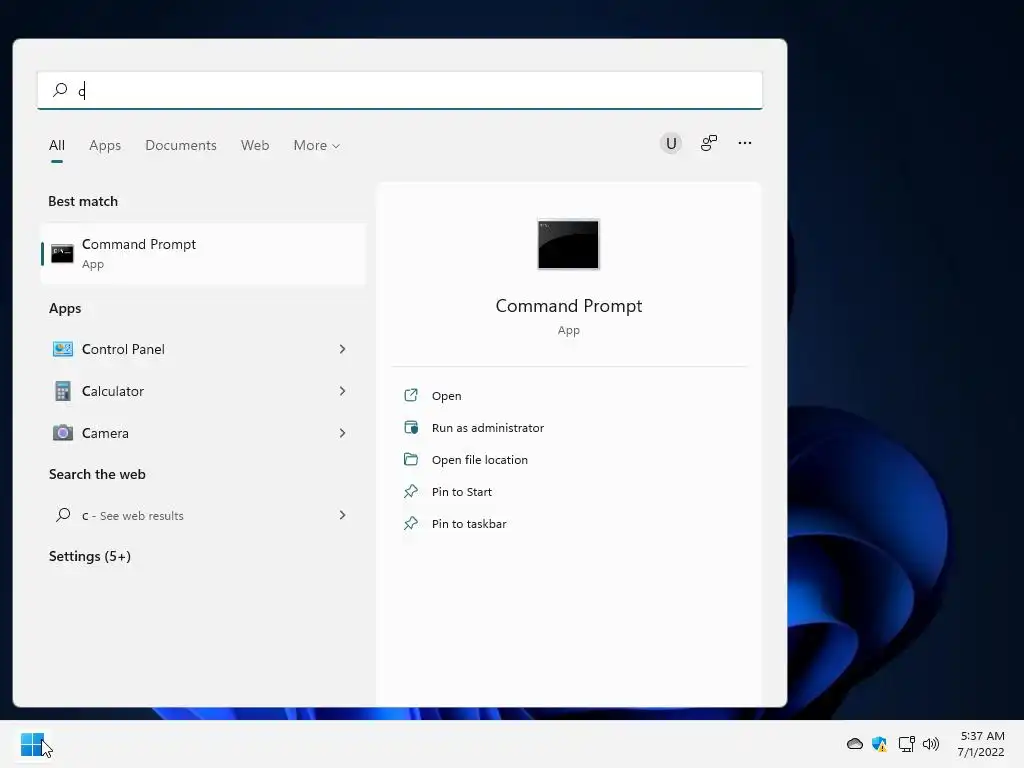Viewport: 1024px width, 768px height.
Task: Expand the web results chevron
Action: coord(342,515)
